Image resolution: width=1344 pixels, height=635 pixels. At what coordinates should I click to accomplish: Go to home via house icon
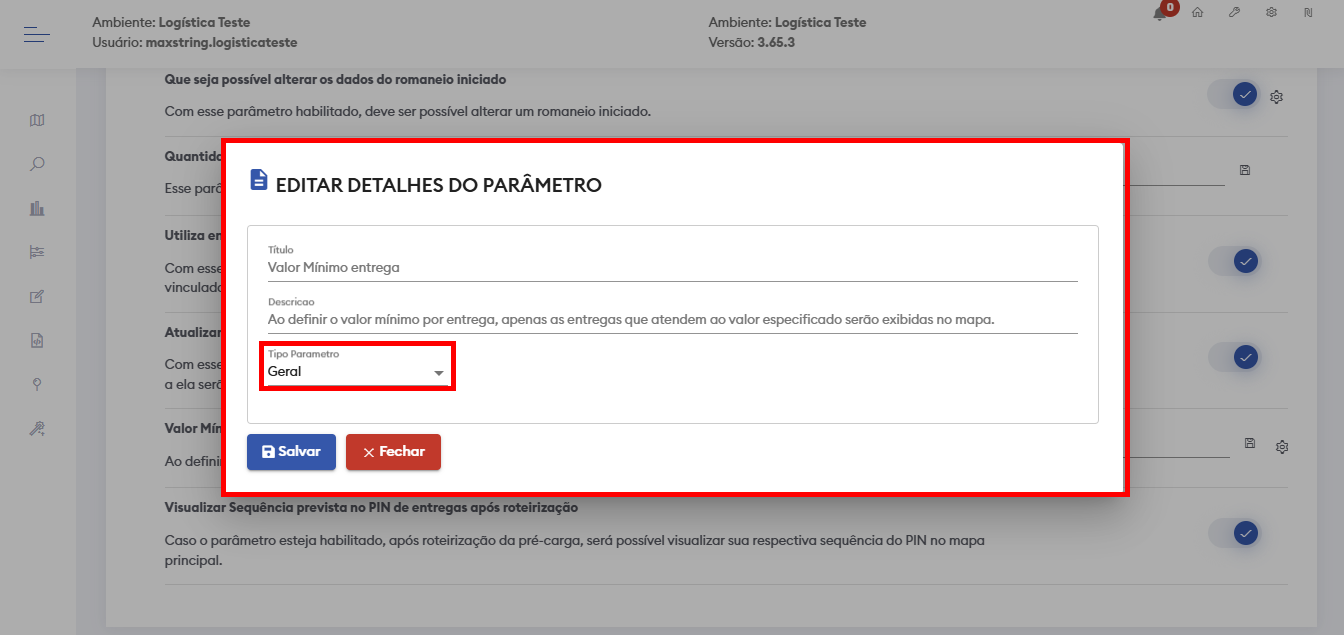pos(1197,12)
